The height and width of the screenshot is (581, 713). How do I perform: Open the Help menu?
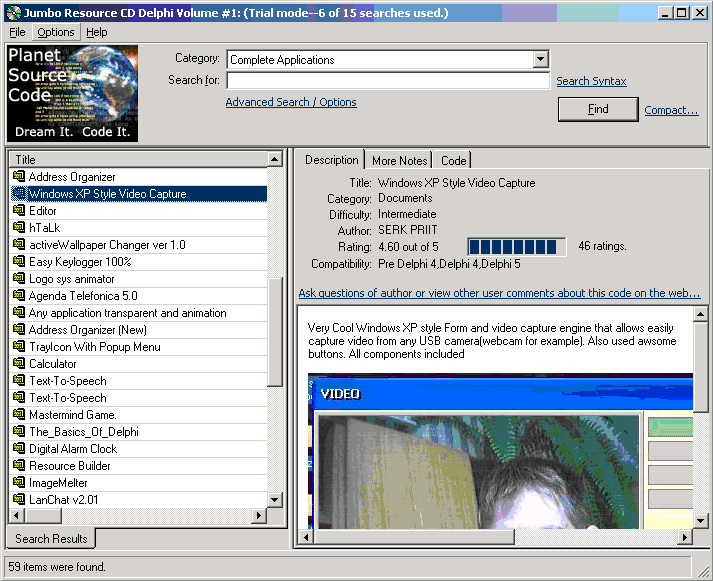click(96, 32)
